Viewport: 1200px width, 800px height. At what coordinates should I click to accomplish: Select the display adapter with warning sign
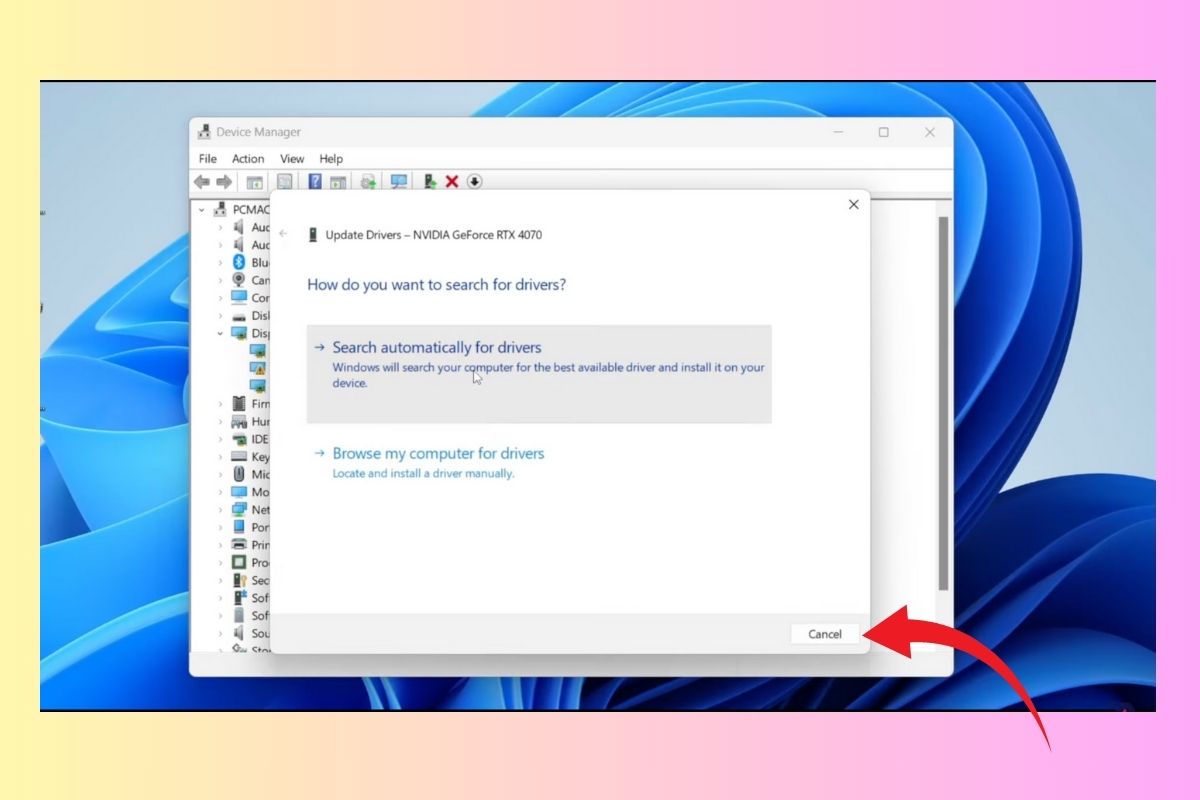pyautogui.click(x=258, y=368)
